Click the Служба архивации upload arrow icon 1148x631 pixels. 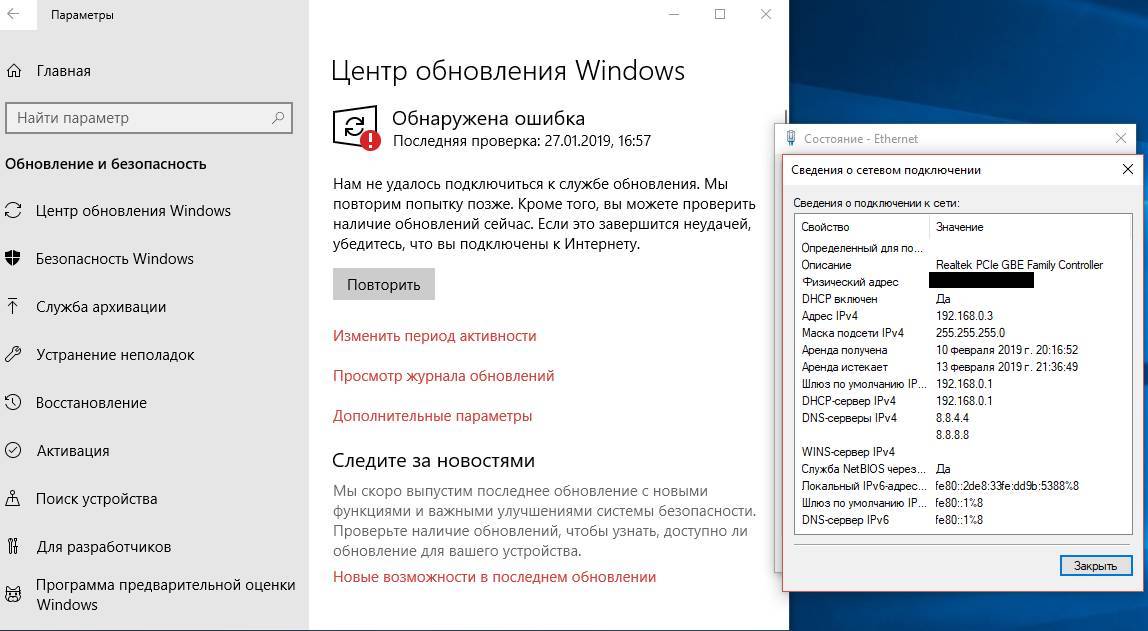[x=13, y=307]
